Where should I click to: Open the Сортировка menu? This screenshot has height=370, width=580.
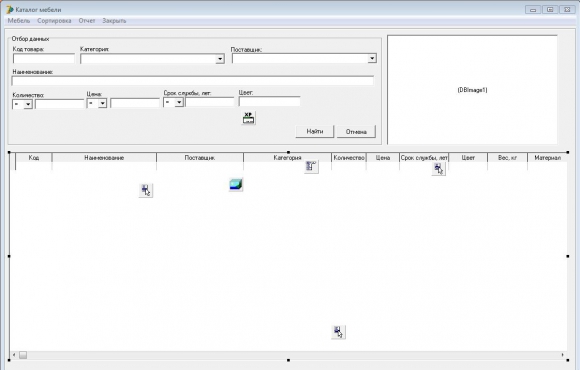point(54,21)
